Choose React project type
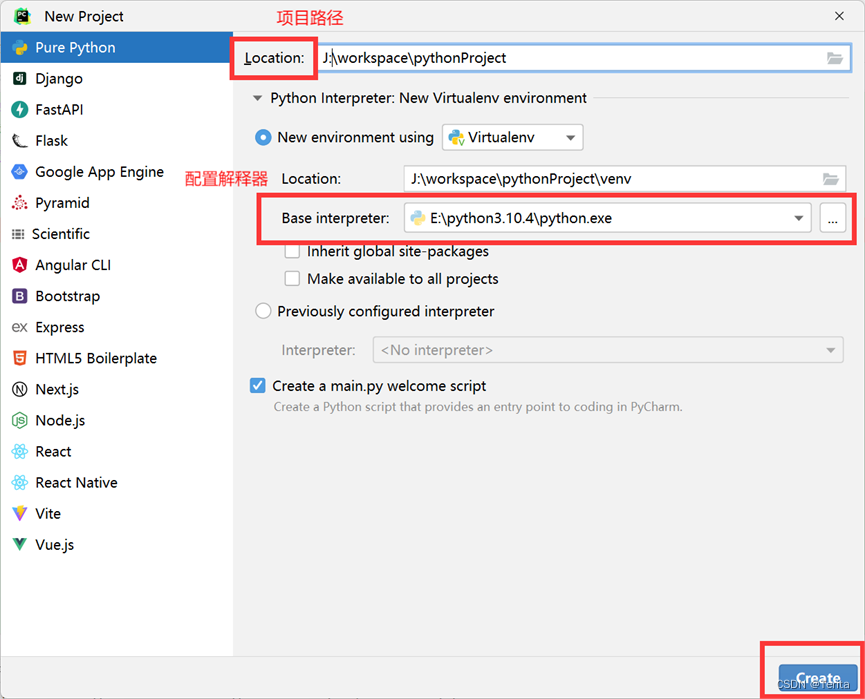Image resolution: width=865 pixels, height=699 pixels. point(116,451)
